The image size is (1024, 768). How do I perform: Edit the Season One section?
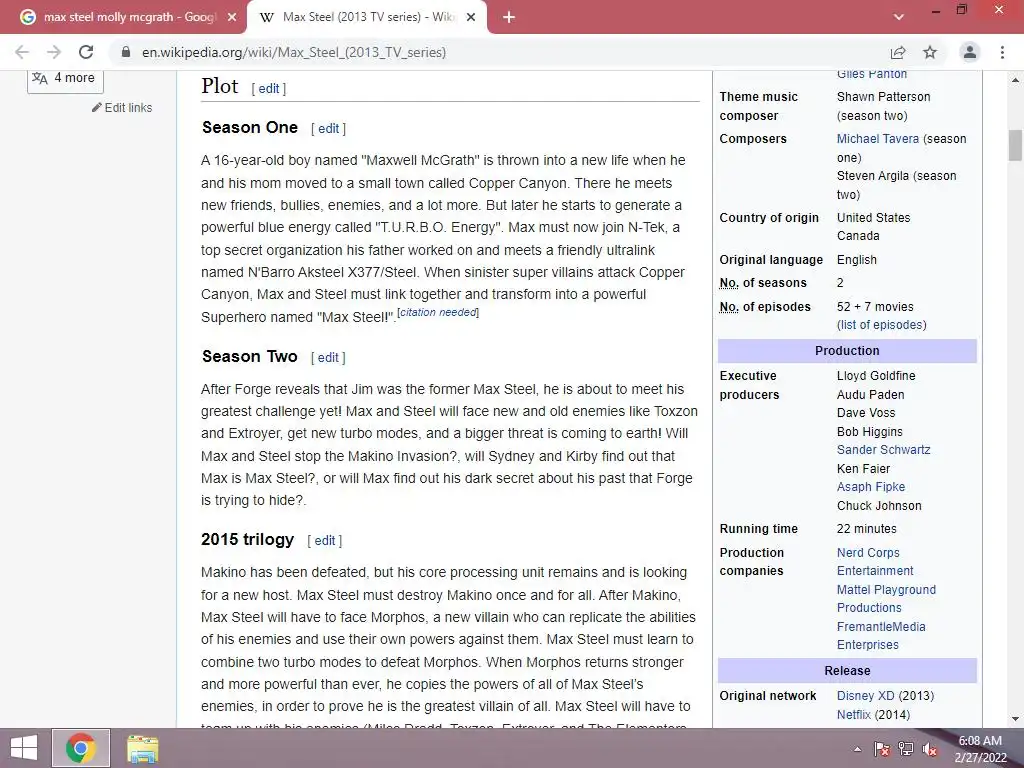[x=328, y=129]
